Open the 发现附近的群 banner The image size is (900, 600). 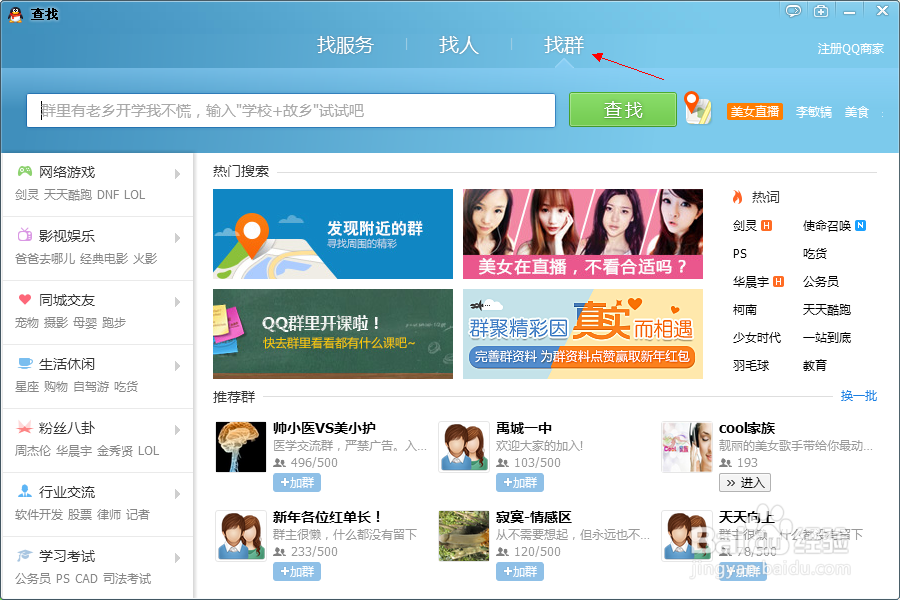[x=333, y=234]
